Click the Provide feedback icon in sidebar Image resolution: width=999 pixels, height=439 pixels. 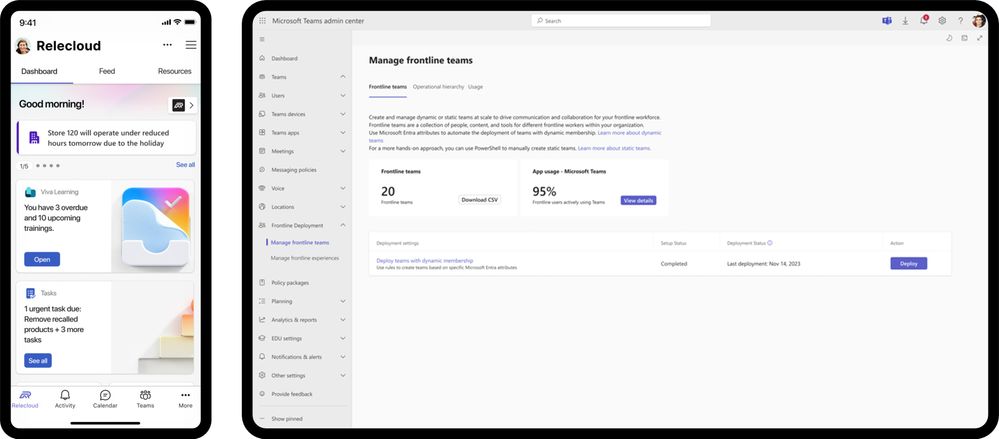coord(262,394)
